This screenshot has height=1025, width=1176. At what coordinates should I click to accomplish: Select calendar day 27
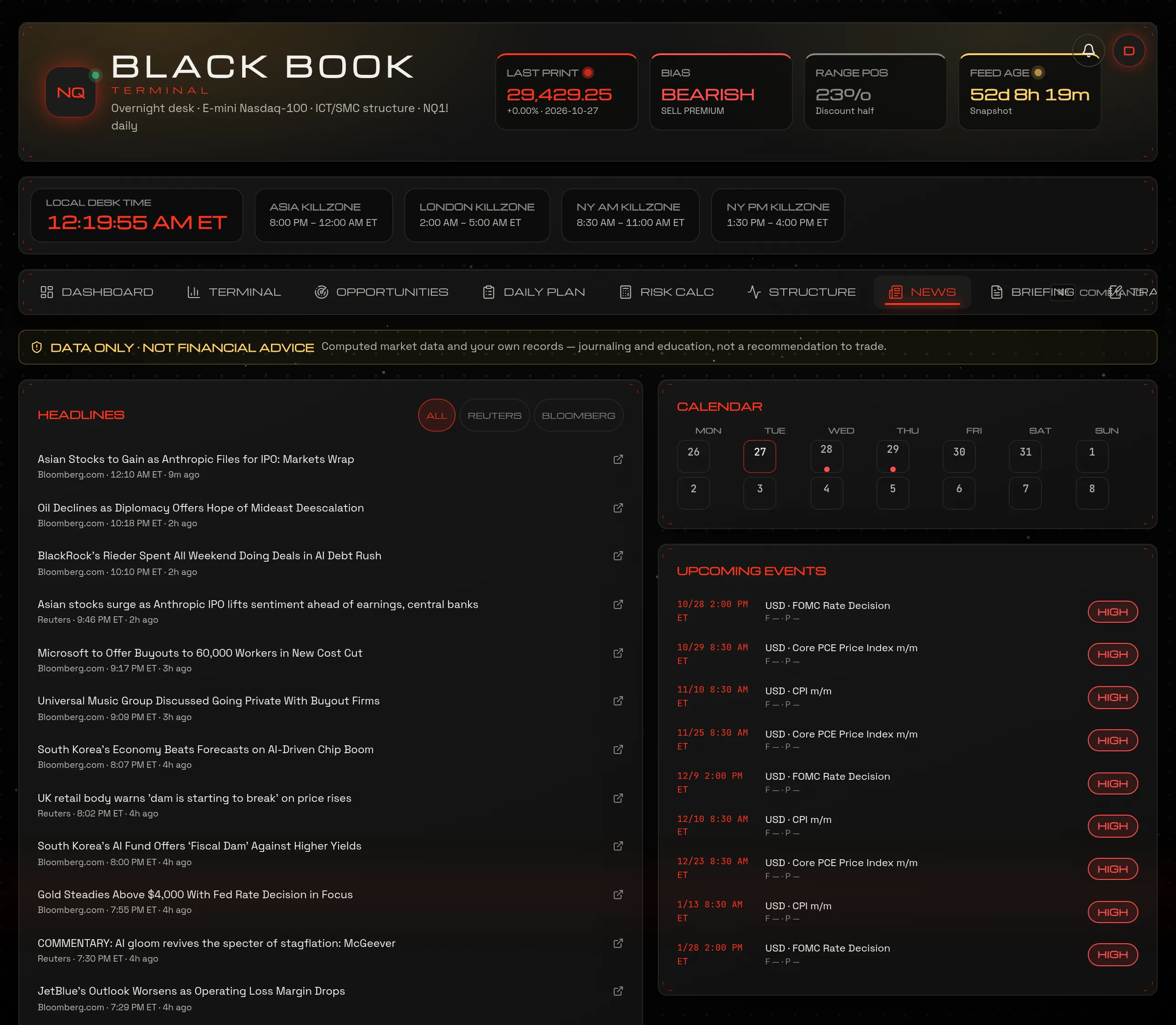[x=759, y=456]
